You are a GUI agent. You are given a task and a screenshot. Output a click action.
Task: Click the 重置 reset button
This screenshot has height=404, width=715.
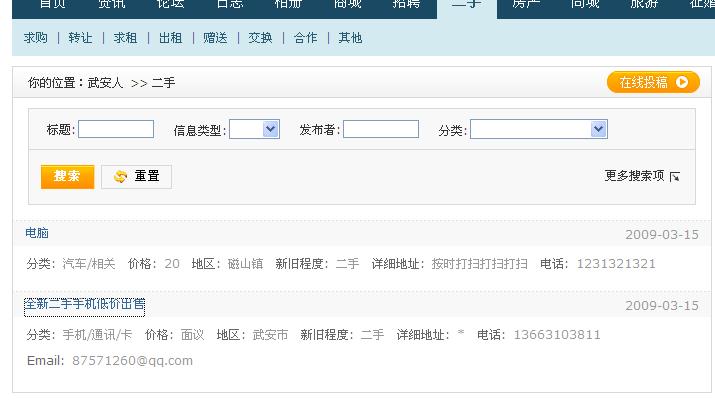[x=136, y=176]
